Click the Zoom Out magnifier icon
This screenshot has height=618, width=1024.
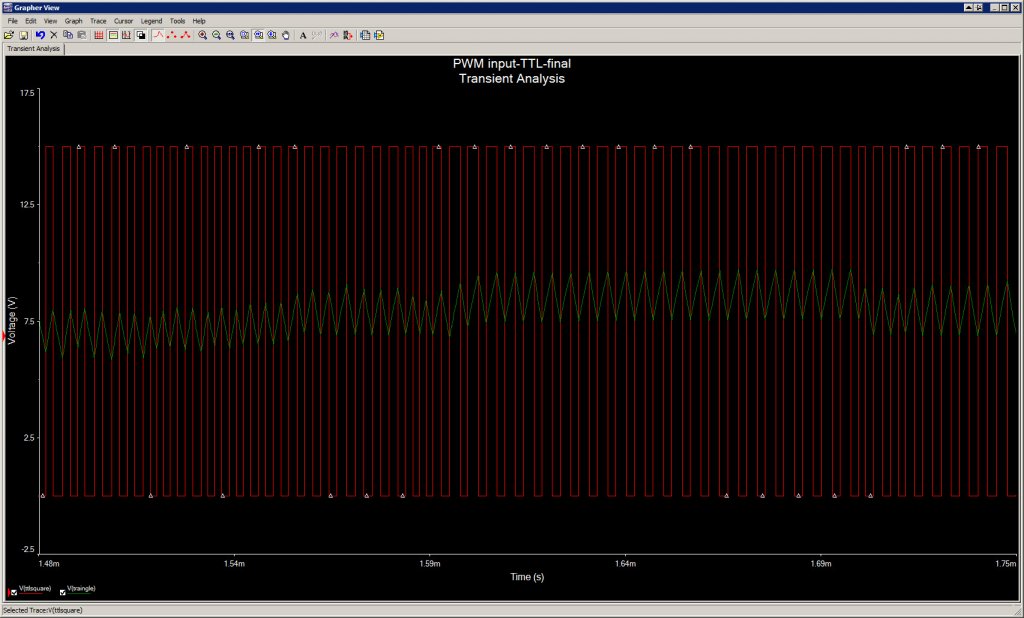(x=216, y=35)
